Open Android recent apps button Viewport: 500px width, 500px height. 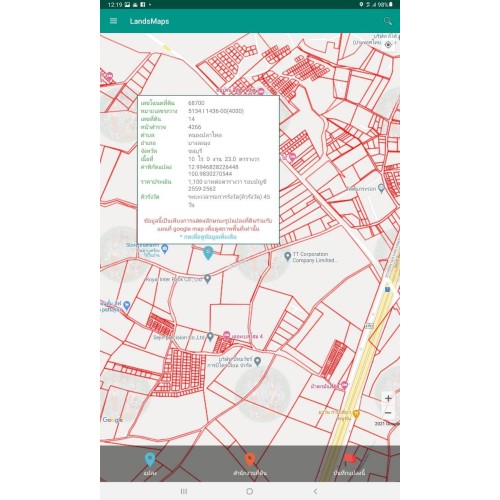coord(184,491)
